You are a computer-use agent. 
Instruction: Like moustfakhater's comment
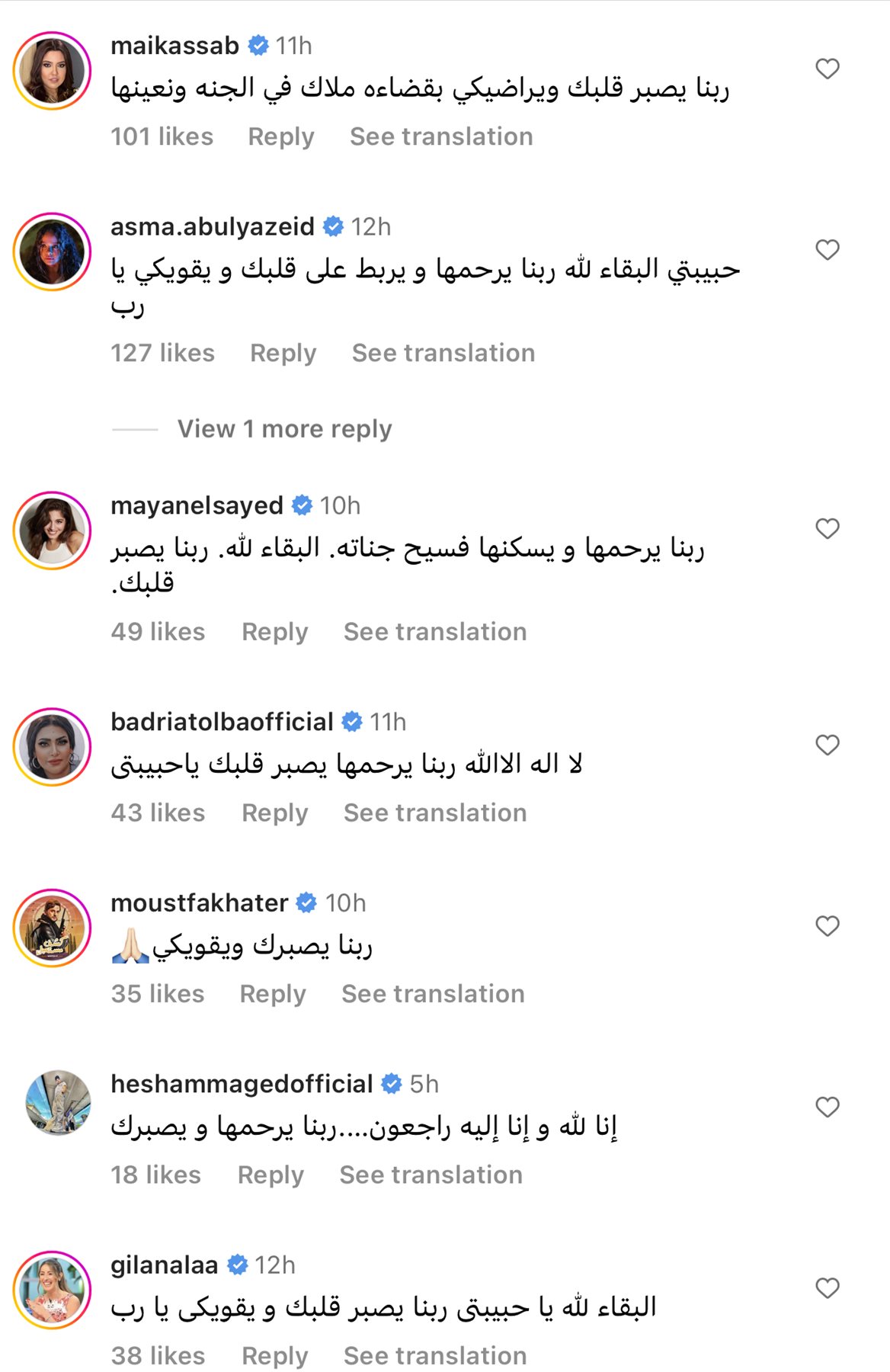[x=827, y=926]
